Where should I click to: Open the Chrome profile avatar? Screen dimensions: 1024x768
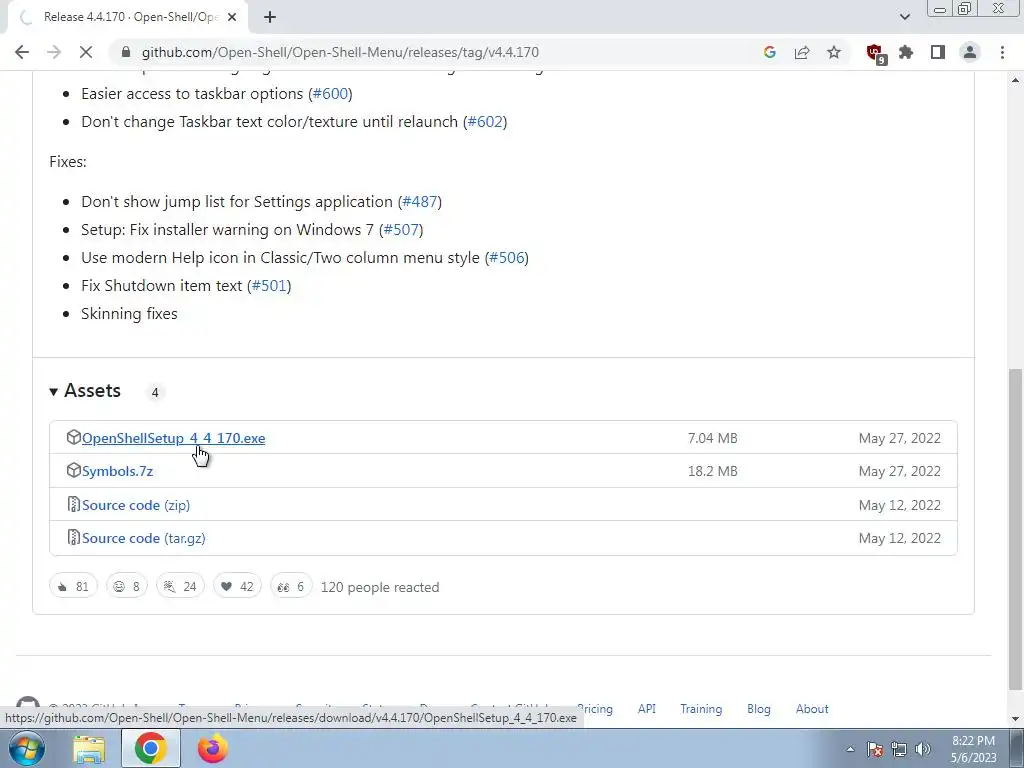(x=970, y=52)
